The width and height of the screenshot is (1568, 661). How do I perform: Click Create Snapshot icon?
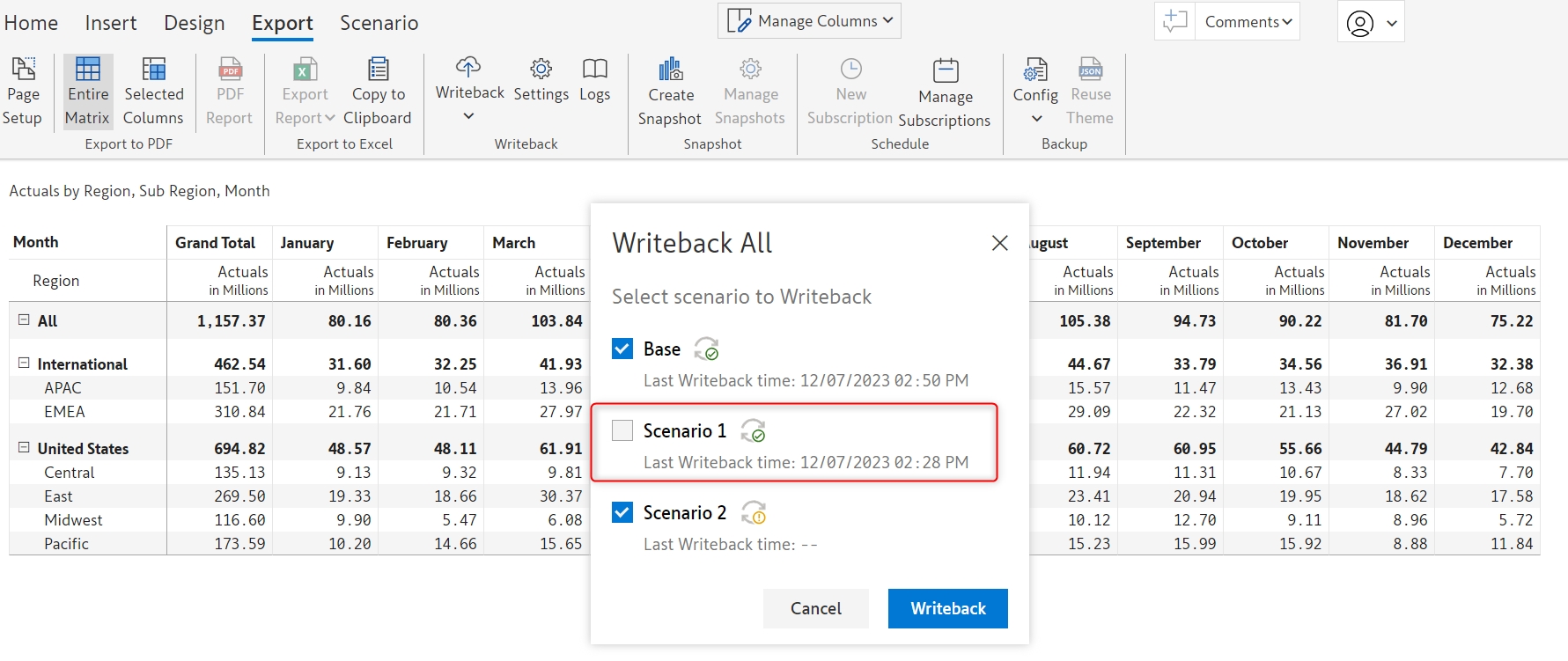671,70
